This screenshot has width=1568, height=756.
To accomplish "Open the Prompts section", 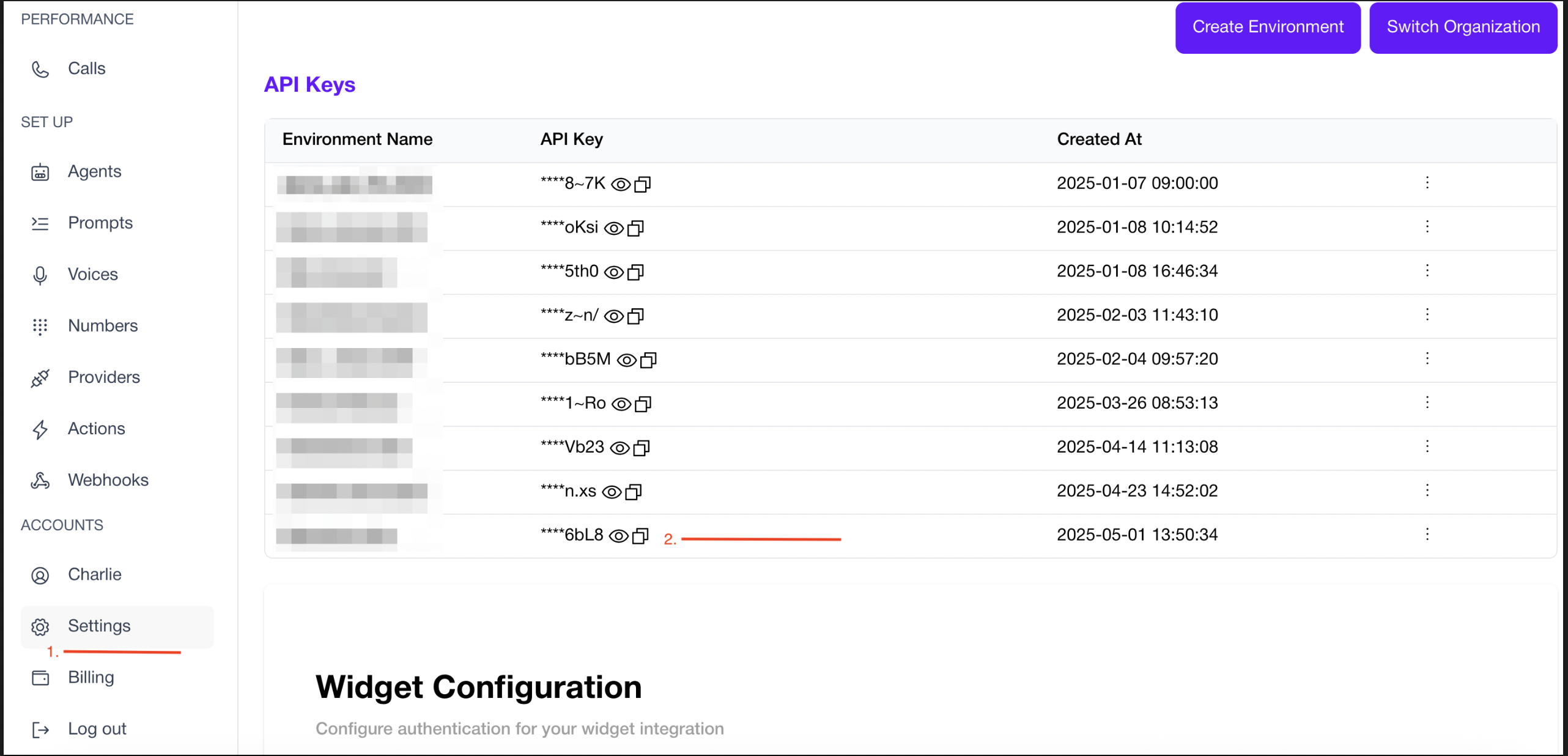I will coord(100,223).
